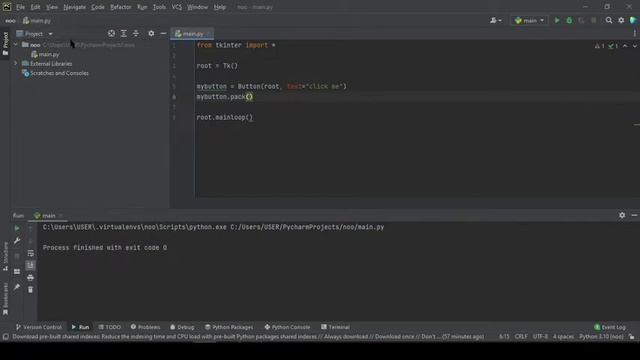Open the Navigate menu

(x=74, y=7)
